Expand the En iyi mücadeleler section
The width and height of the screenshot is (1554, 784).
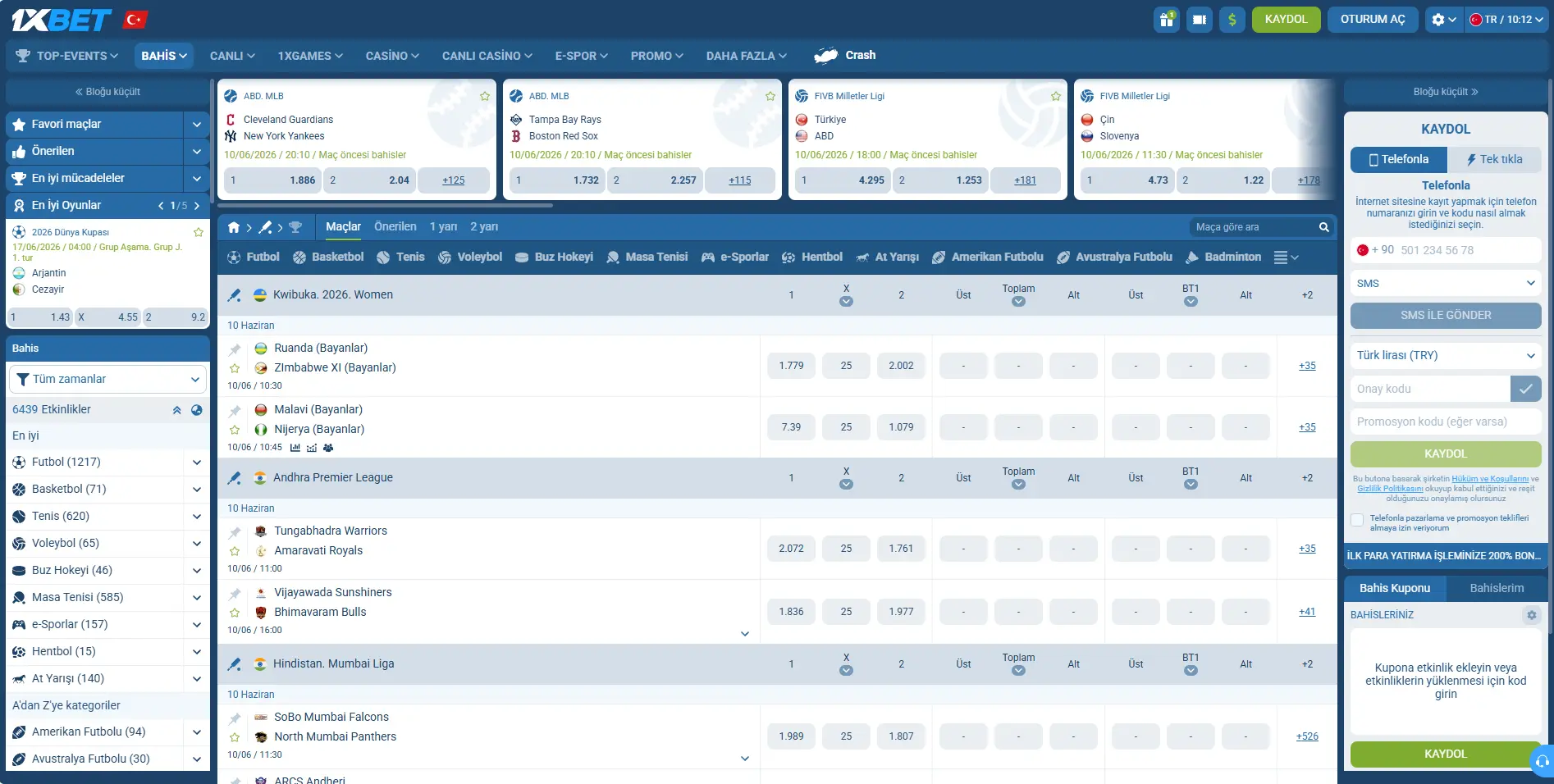tap(197, 179)
